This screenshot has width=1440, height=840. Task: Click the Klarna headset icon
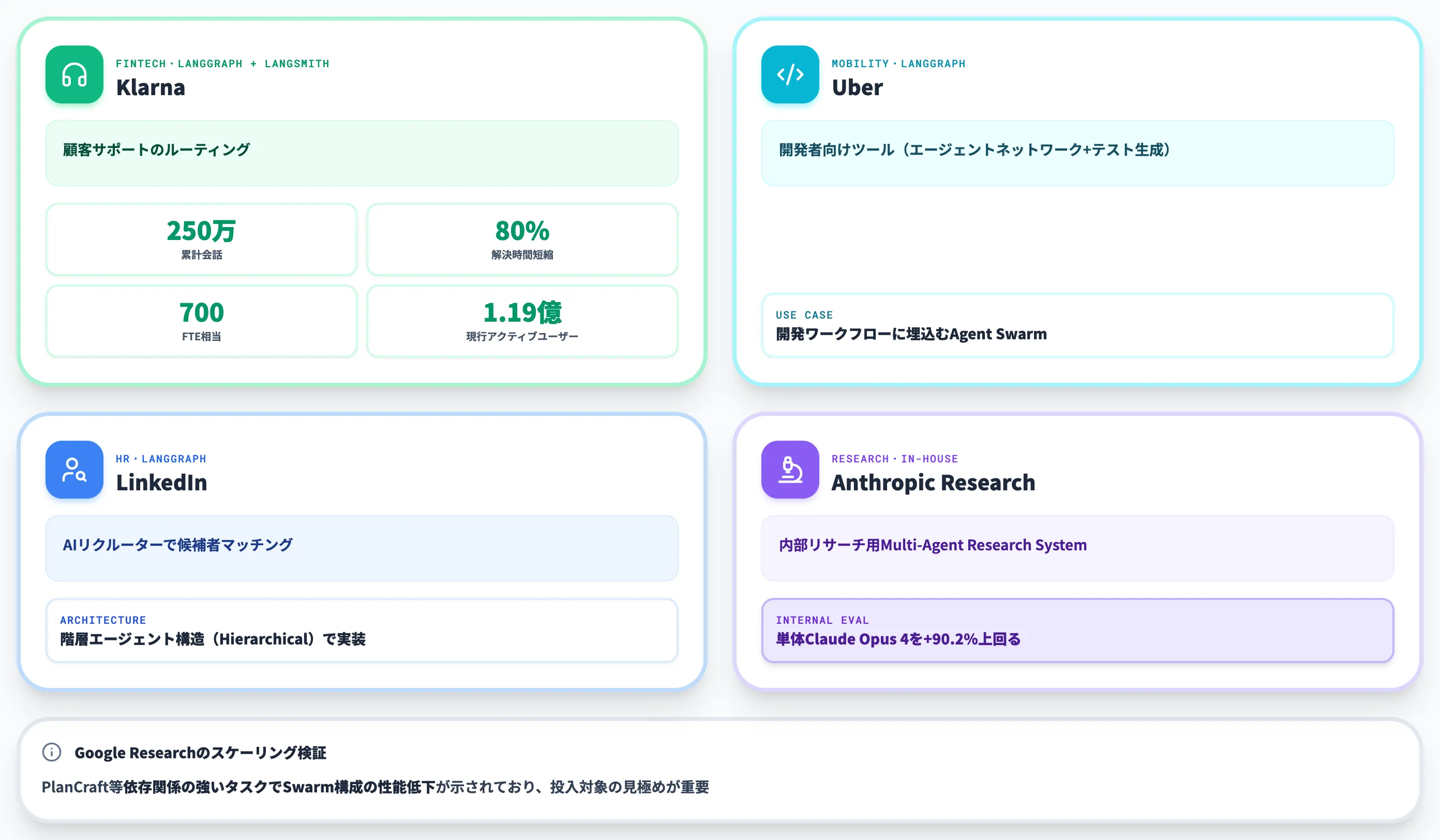click(74, 74)
